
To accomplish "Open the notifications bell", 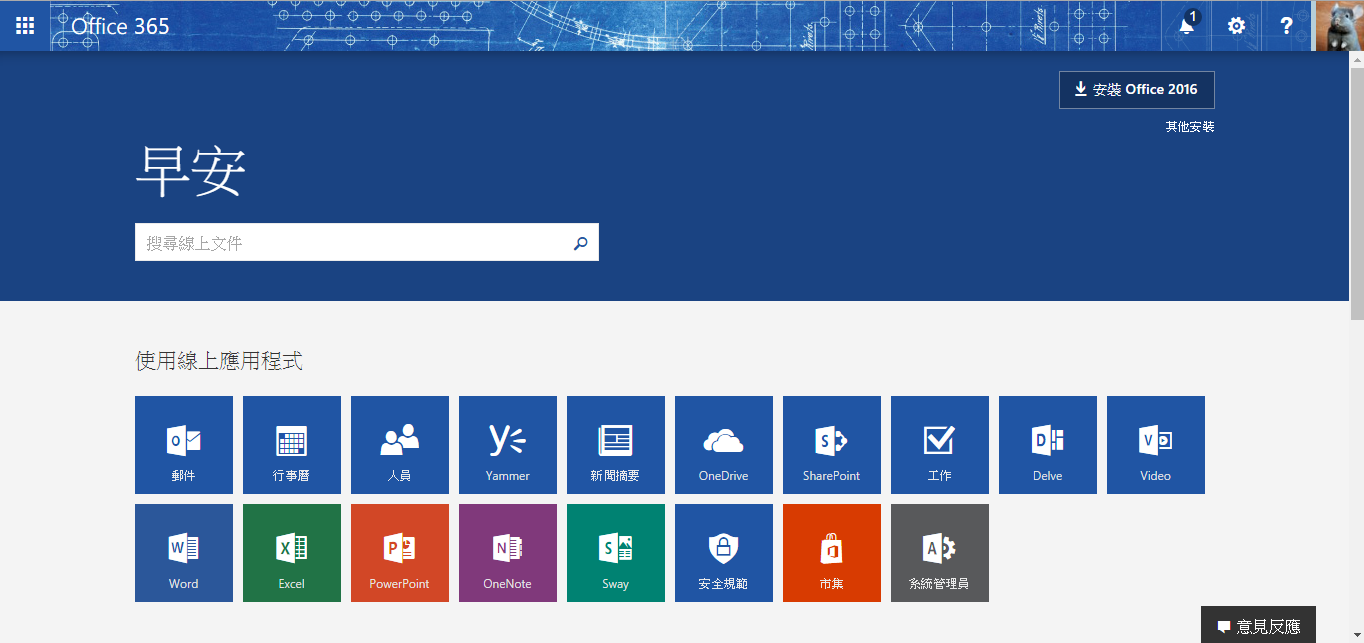I will tap(1187, 25).
